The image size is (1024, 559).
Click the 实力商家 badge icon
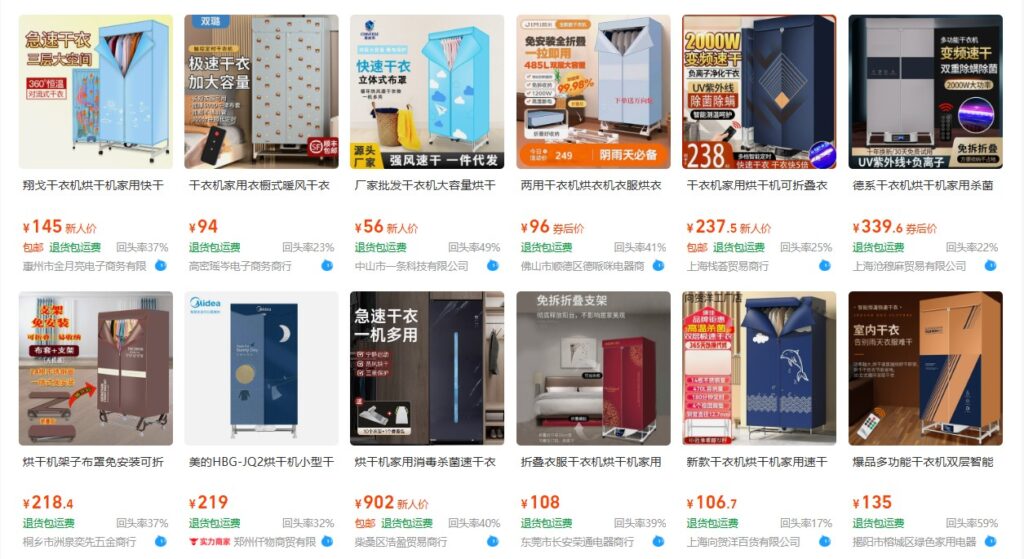point(210,542)
